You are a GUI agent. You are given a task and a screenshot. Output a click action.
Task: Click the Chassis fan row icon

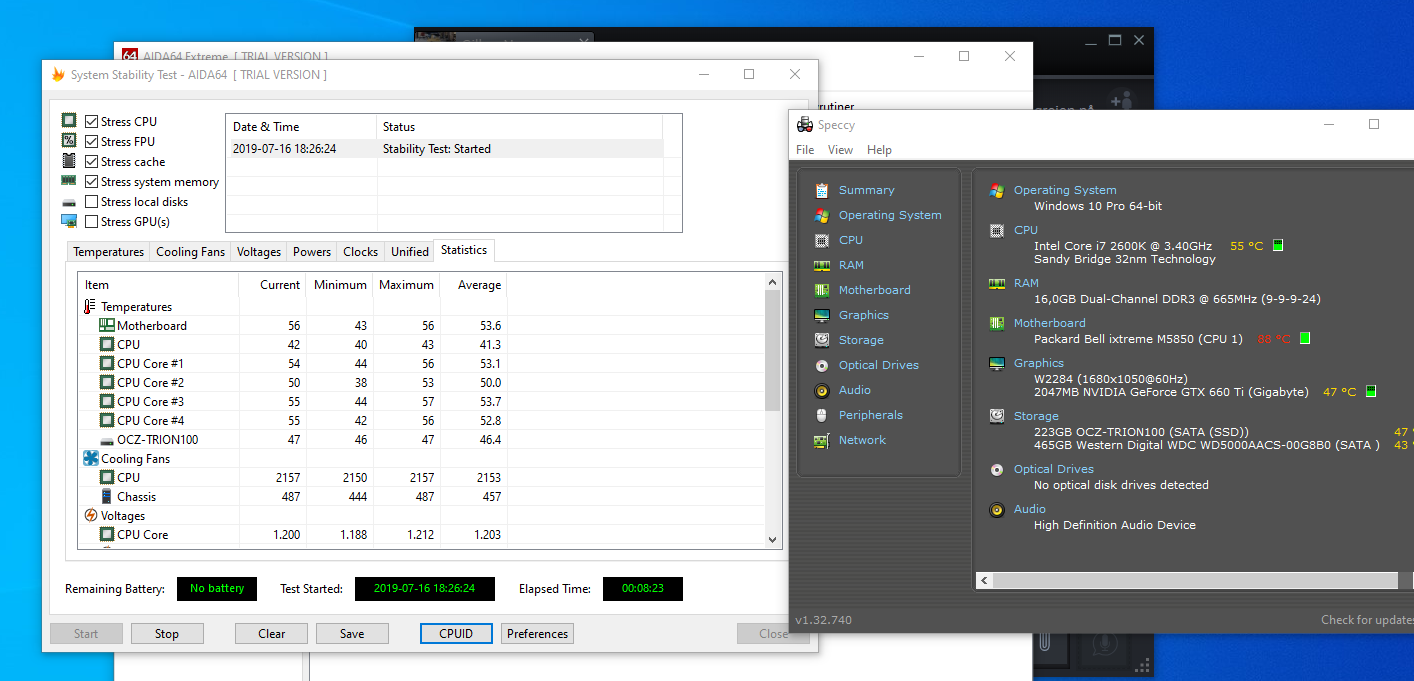tap(107, 497)
